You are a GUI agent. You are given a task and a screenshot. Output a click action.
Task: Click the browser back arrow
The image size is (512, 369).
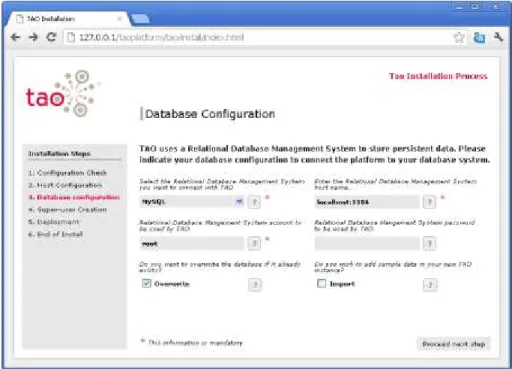tap(15, 37)
